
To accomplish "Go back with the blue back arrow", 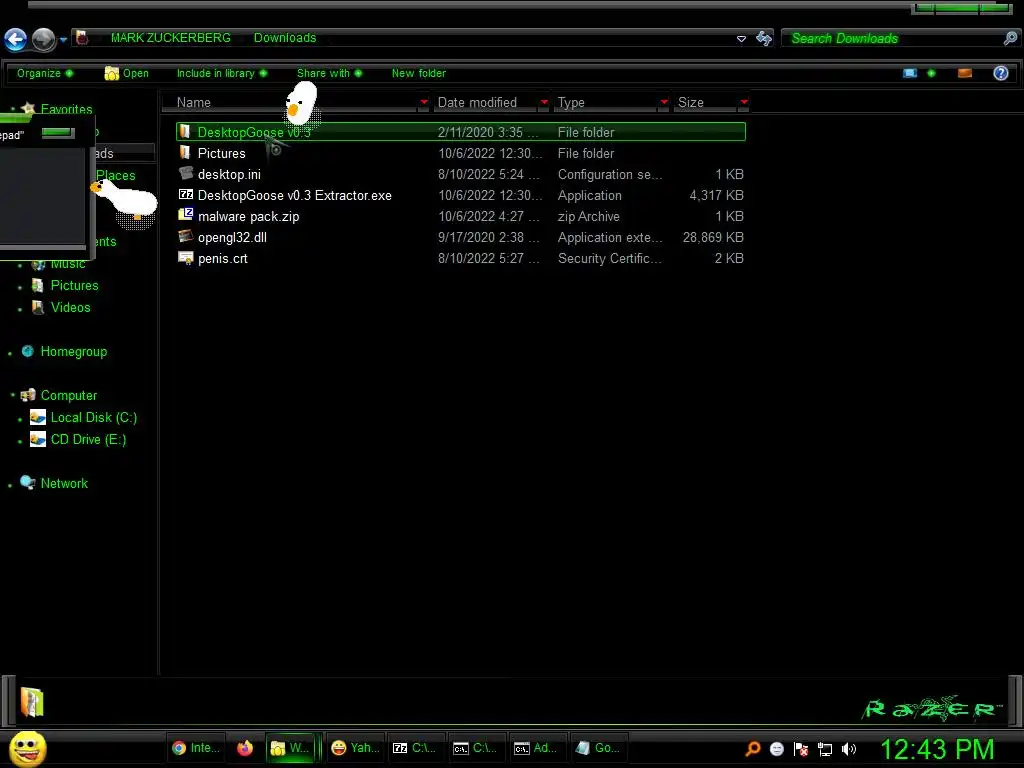I will 16,40.
